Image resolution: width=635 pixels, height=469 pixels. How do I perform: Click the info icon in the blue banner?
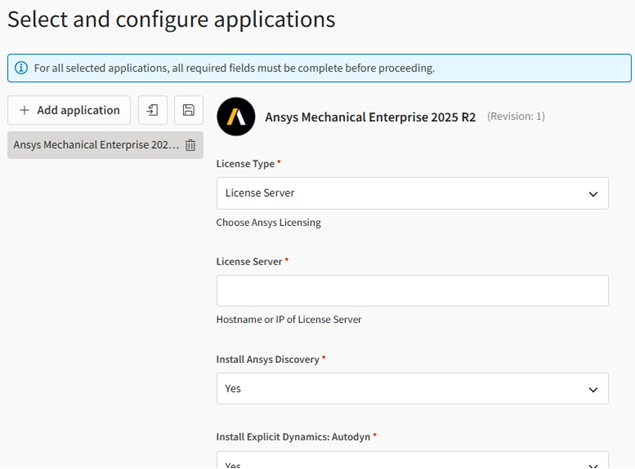(21, 68)
